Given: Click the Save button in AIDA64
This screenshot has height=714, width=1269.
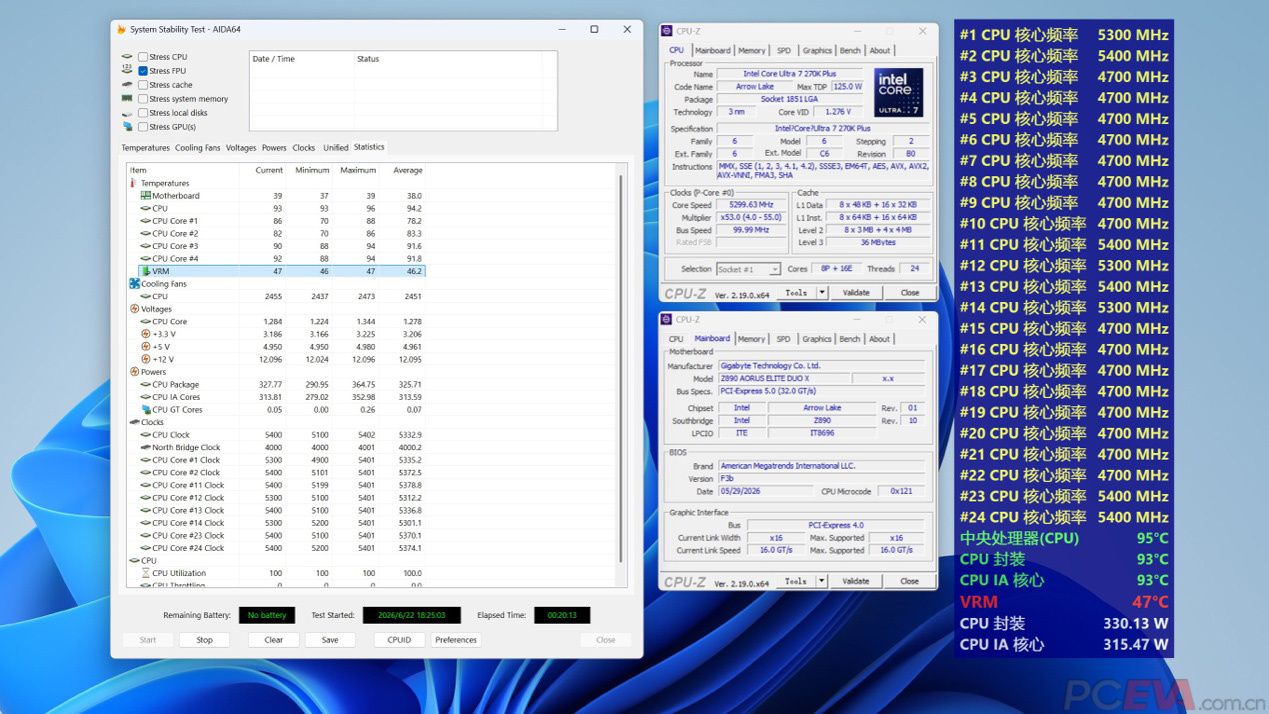Looking at the screenshot, I should 330,640.
